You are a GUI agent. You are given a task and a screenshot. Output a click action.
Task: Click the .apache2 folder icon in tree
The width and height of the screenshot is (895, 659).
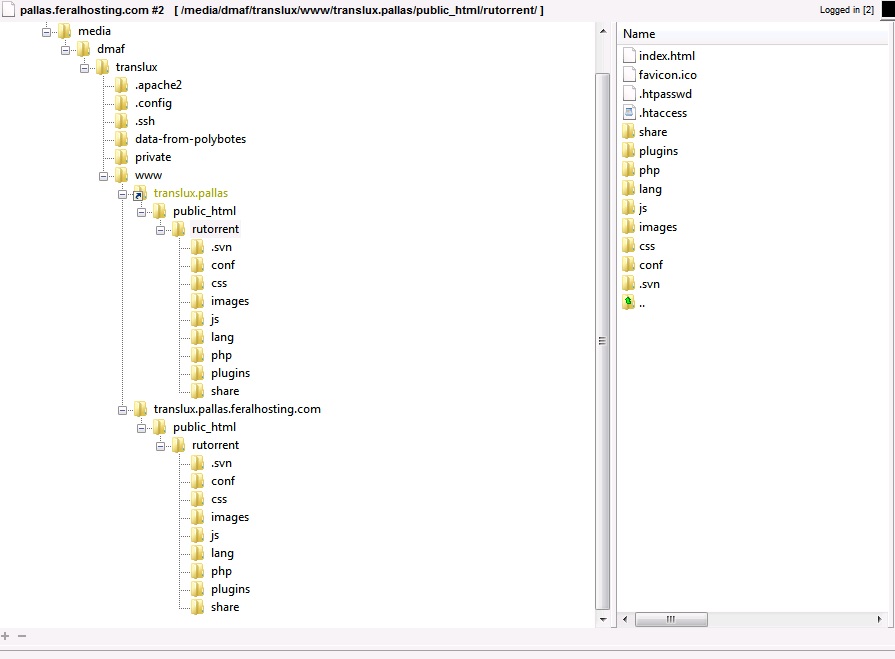[x=122, y=85]
